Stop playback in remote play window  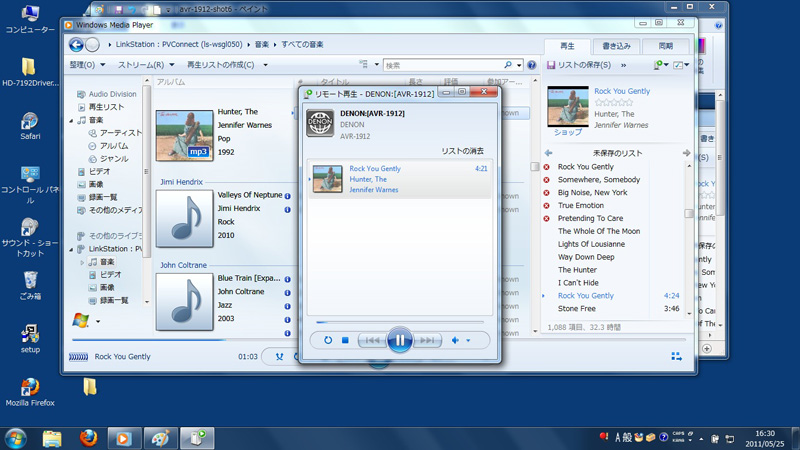tap(345, 340)
